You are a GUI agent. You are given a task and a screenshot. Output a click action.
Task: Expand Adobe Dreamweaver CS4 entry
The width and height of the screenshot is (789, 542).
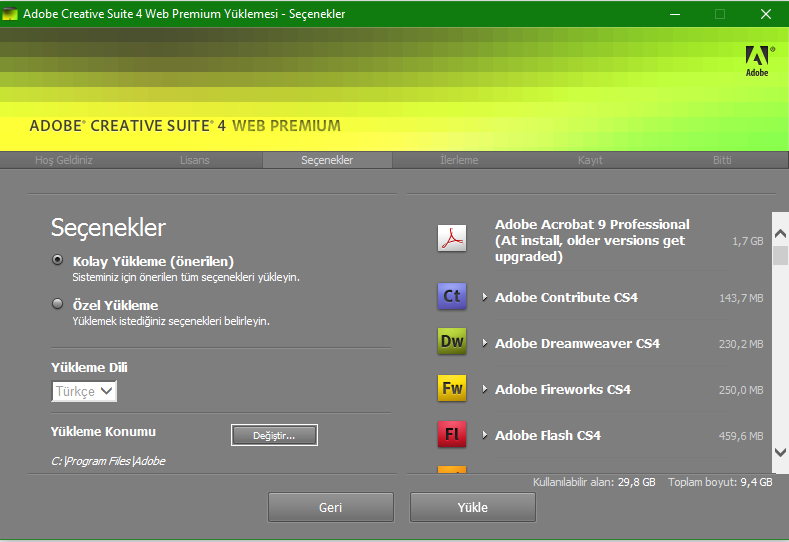484,343
